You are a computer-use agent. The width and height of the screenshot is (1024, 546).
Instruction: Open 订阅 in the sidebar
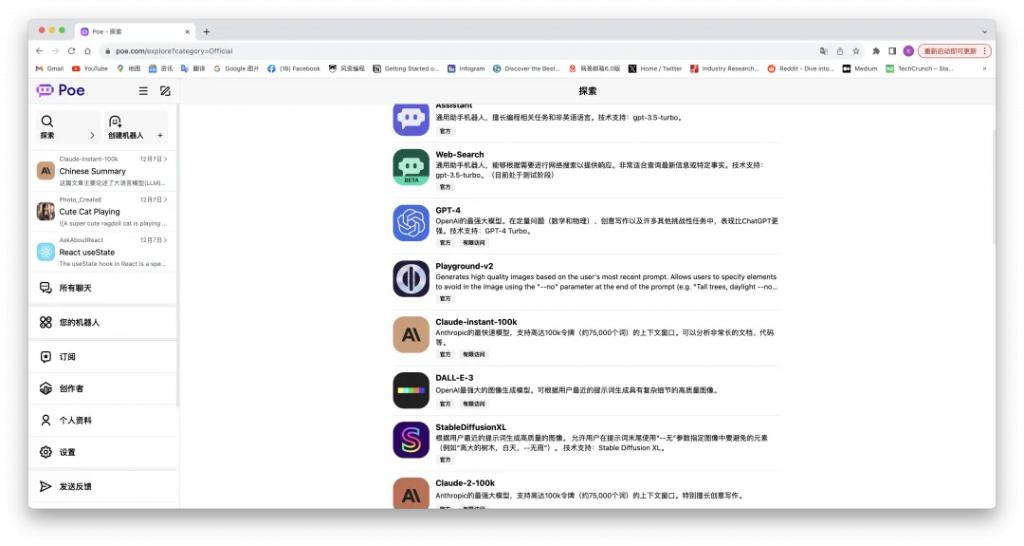click(103, 357)
